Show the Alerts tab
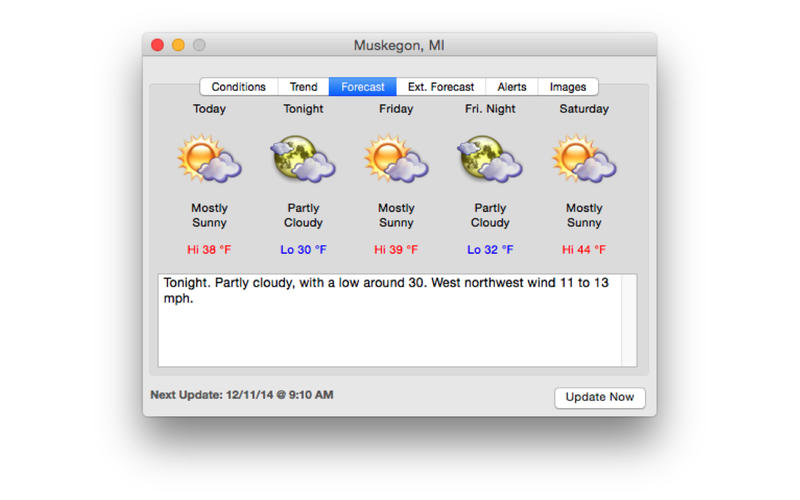The height and width of the screenshot is (500, 800). 512,87
